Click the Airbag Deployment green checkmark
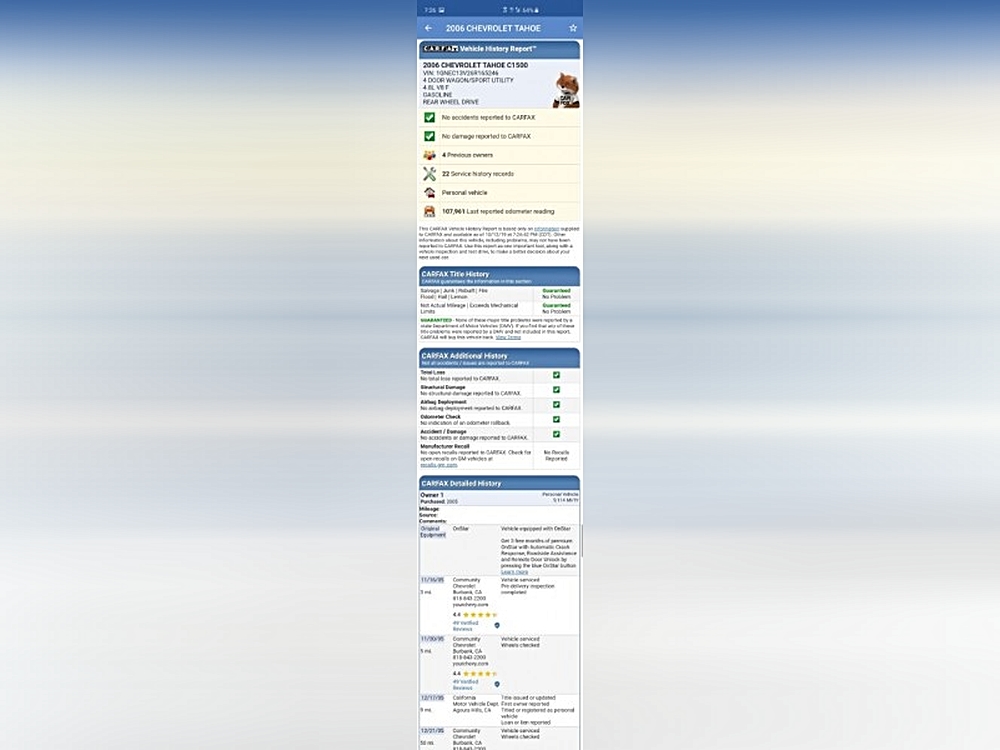Viewport: 1000px width, 750px height. click(556, 405)
